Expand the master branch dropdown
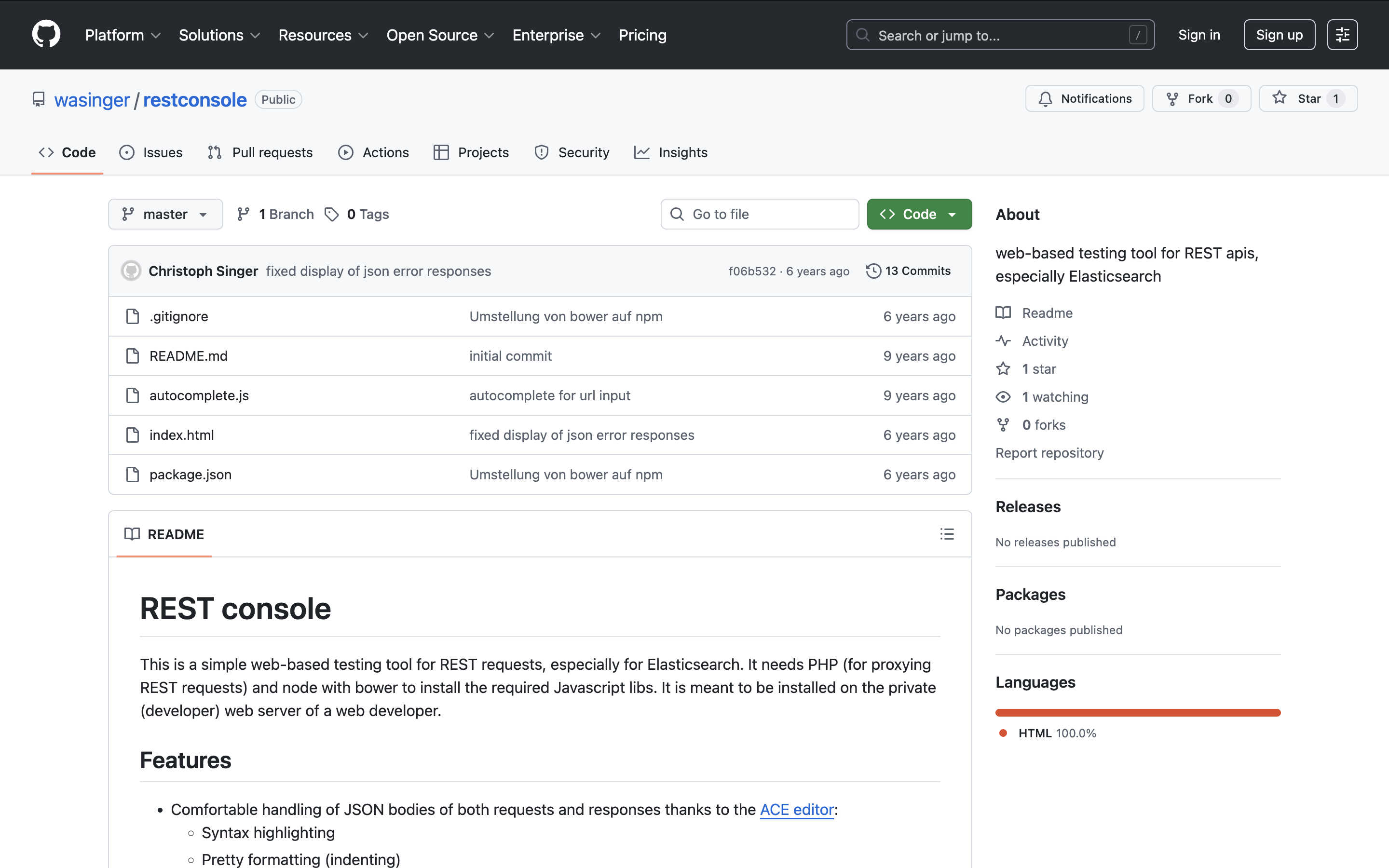 (x=165, y=214)
